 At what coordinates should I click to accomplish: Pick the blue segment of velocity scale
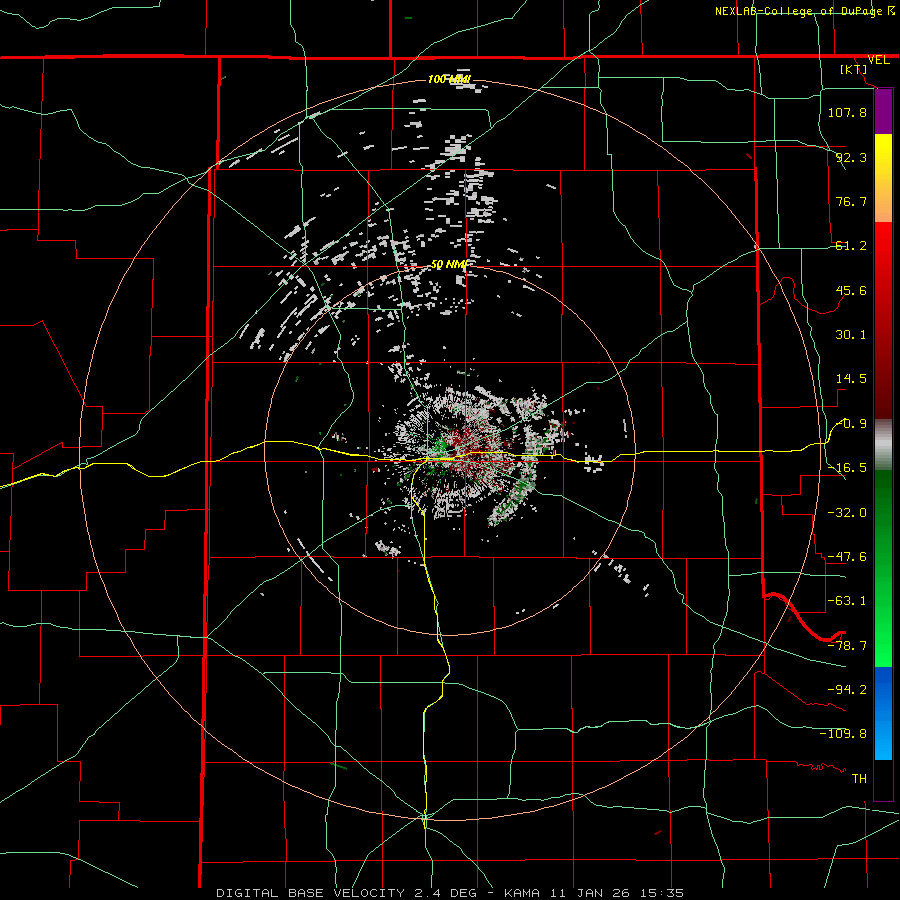tap(883, 713)
